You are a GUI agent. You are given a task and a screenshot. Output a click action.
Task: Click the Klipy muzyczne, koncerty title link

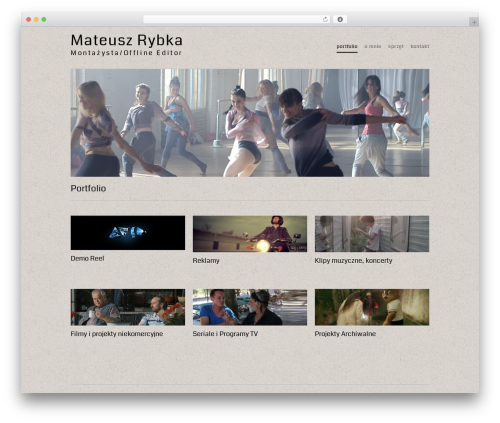pos(353,261)
